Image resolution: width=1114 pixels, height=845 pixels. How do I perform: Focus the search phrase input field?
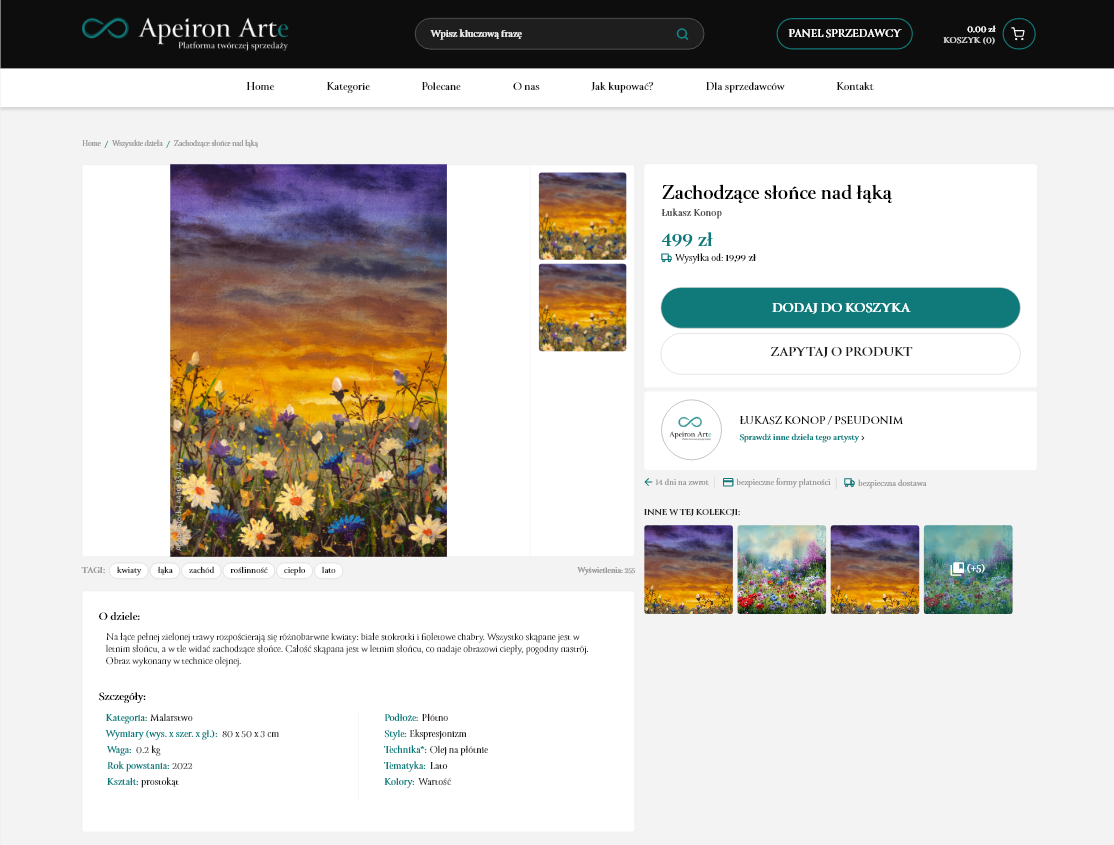[x=559, y=34]
